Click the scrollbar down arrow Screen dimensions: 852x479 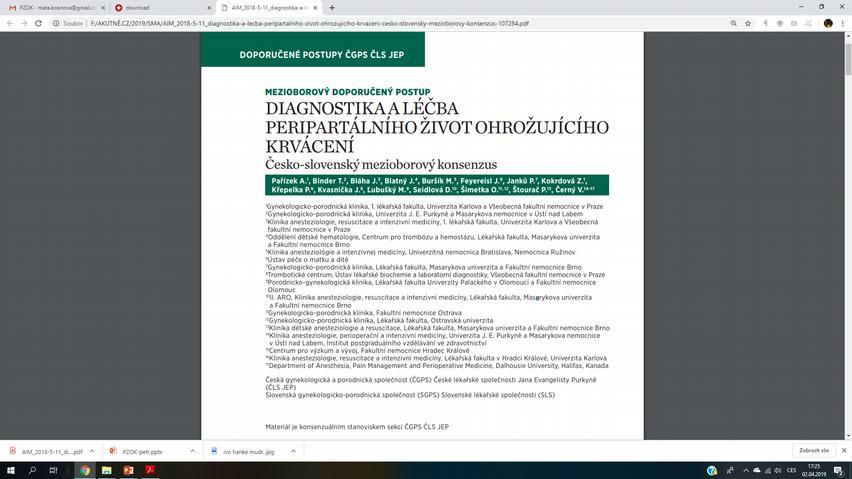point(848,436)
